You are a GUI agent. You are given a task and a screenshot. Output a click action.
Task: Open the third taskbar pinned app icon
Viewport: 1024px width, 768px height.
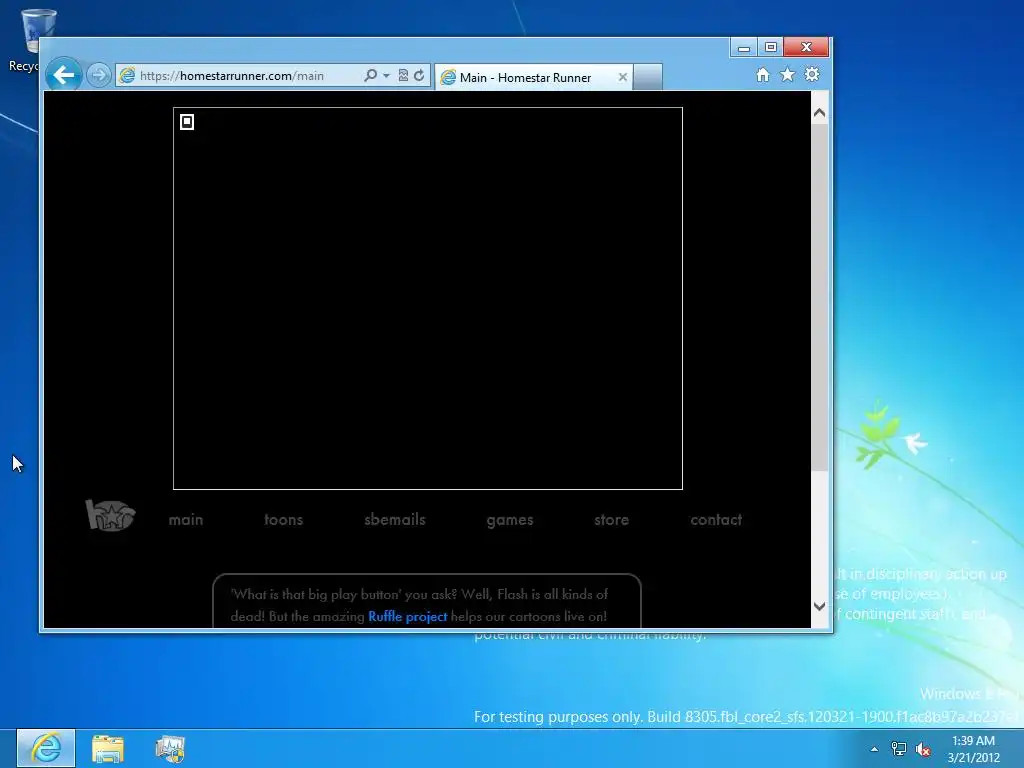click(x=170, y=749)
